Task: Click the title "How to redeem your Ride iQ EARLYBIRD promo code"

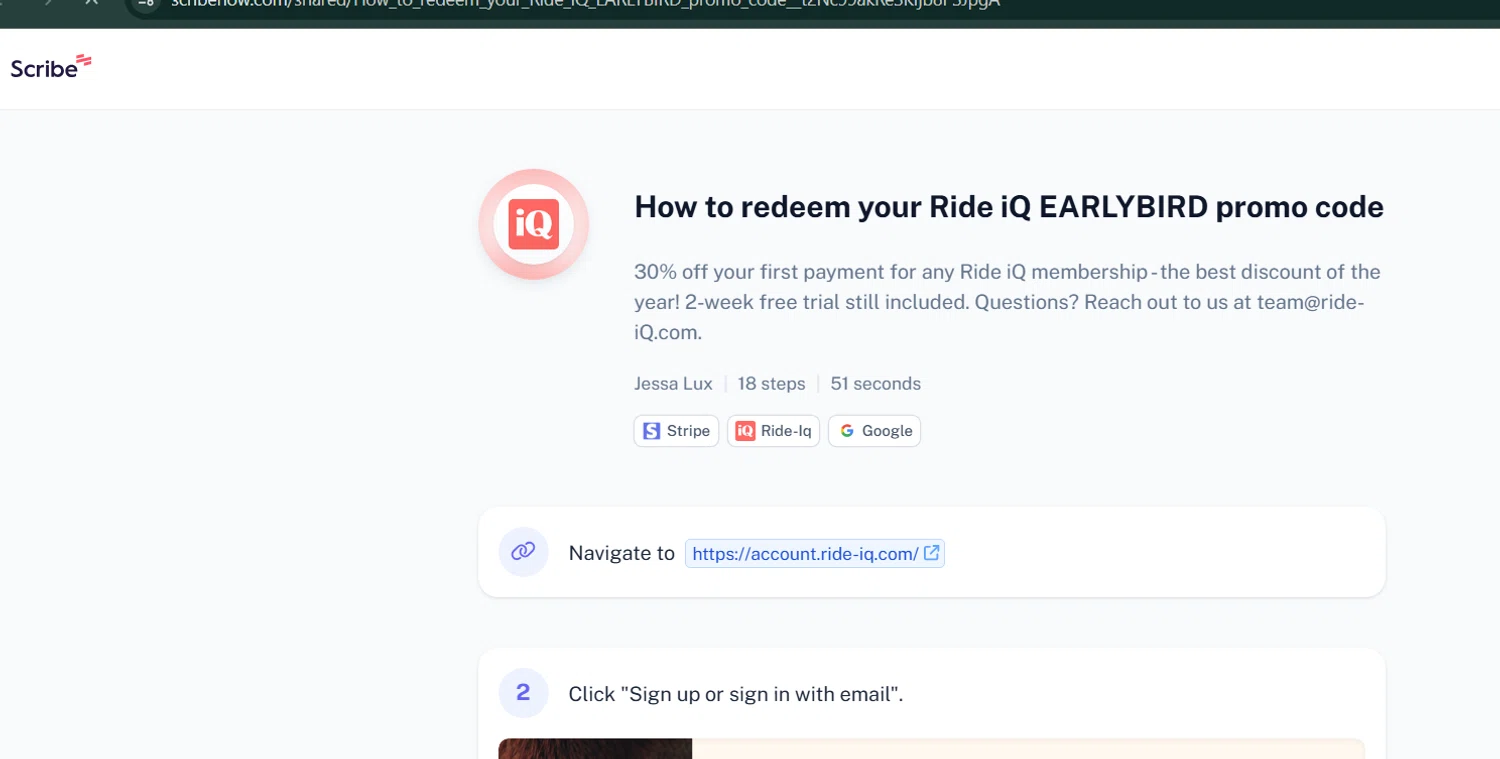Action: point(1009,207)
